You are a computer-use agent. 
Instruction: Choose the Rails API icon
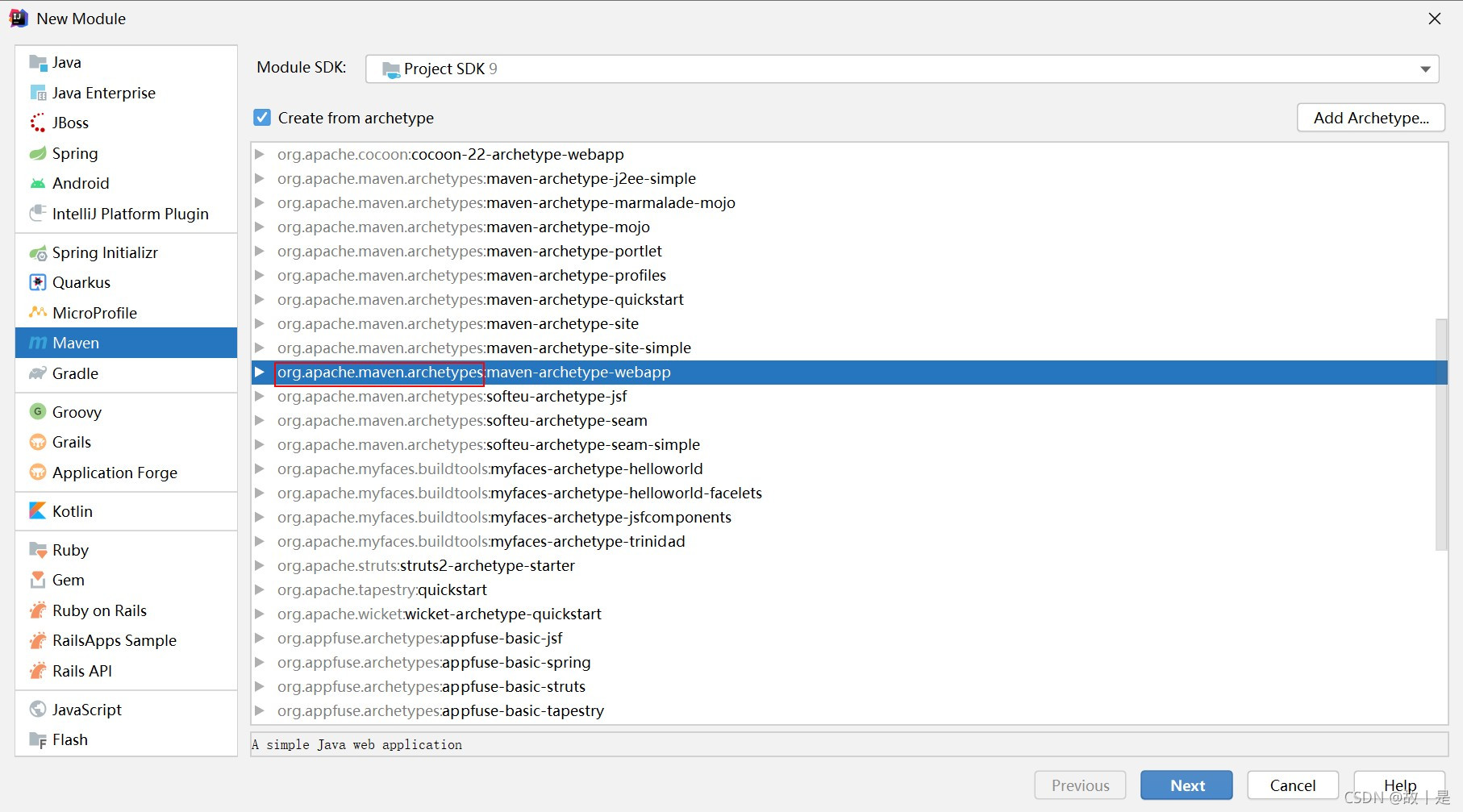(38, 671)
